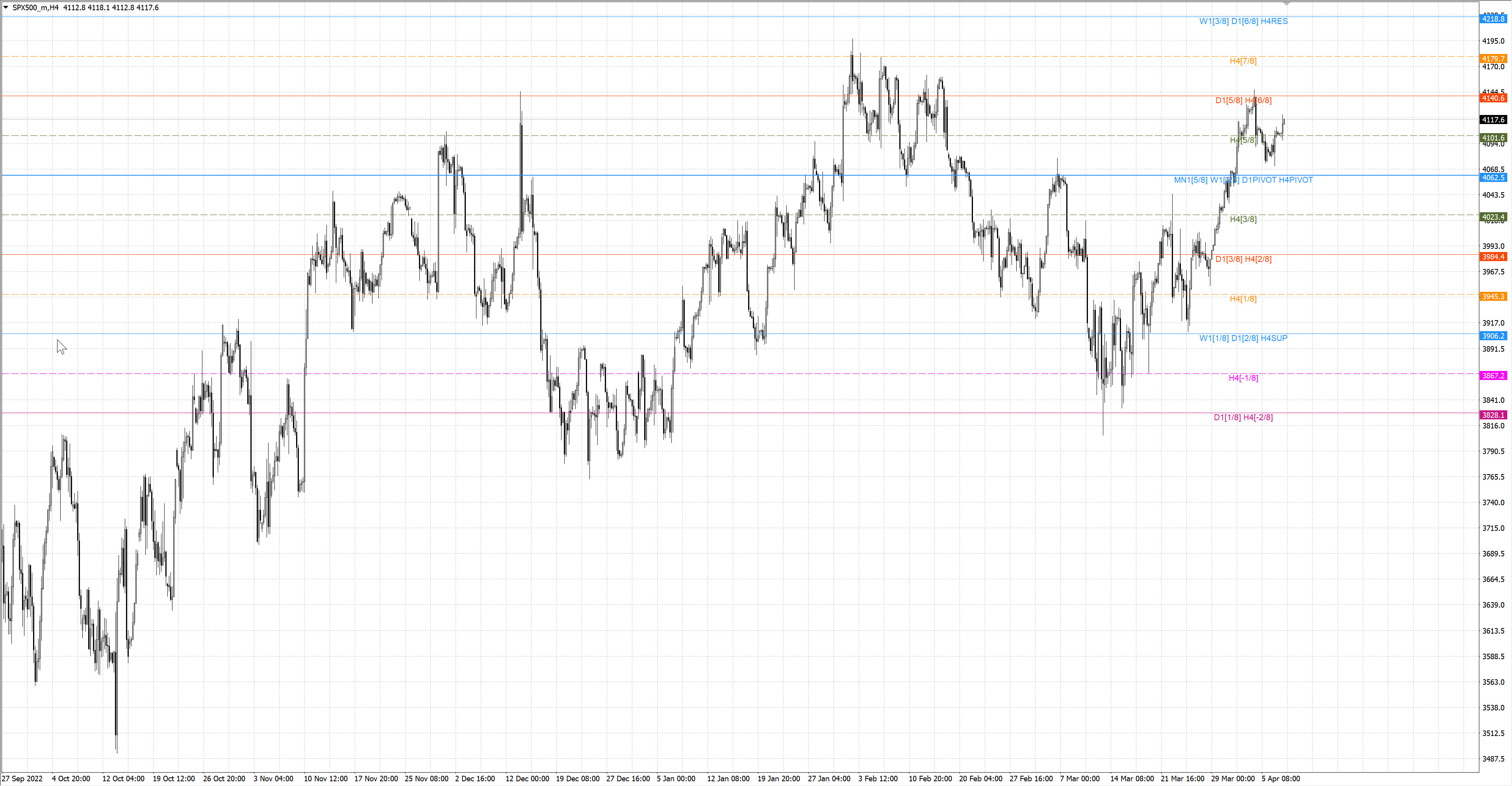Click the MN1[5/8] D1PIVOT H4PIVOT label
The height and width of the screenshot is (786, 1512).
[x=1243, y=180]
